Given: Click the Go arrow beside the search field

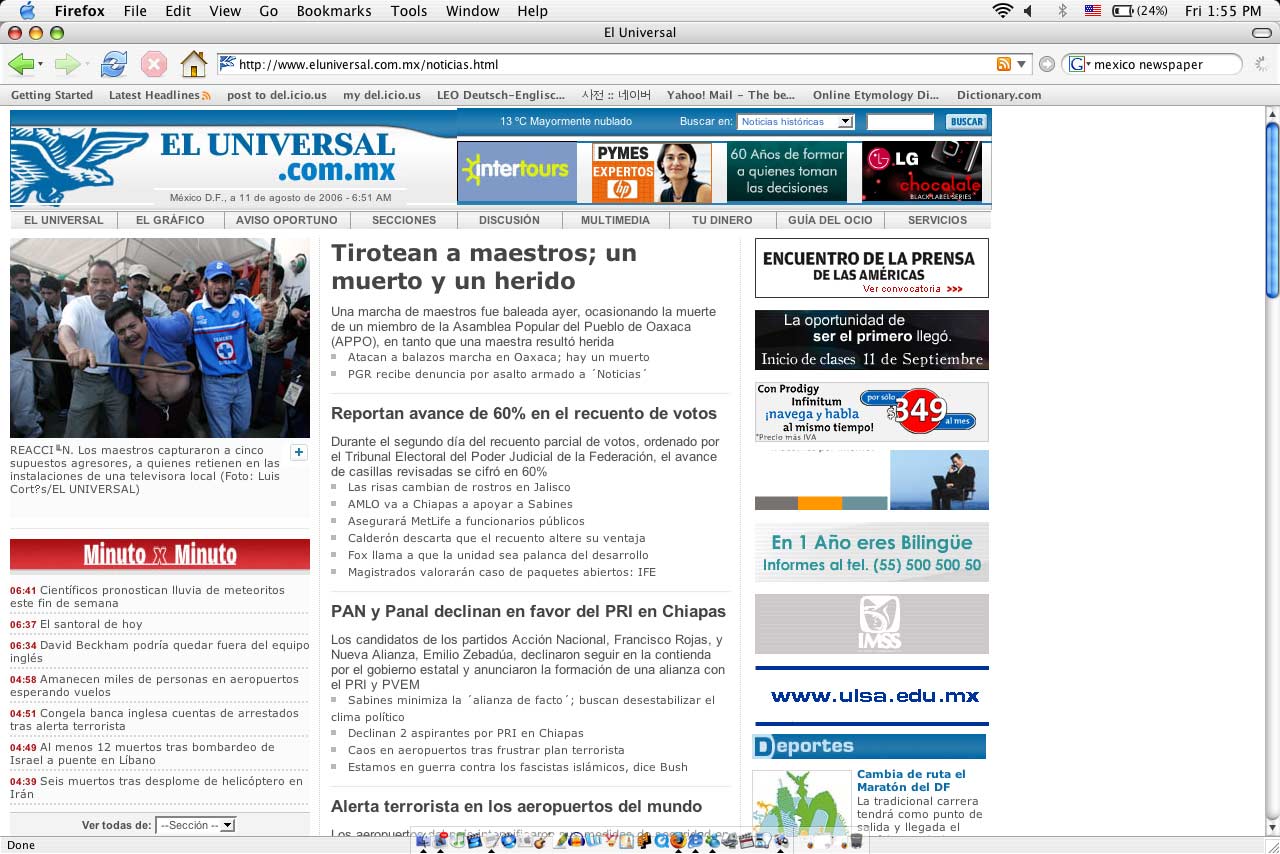Looking at the screenshot, I should point(1046,62).
